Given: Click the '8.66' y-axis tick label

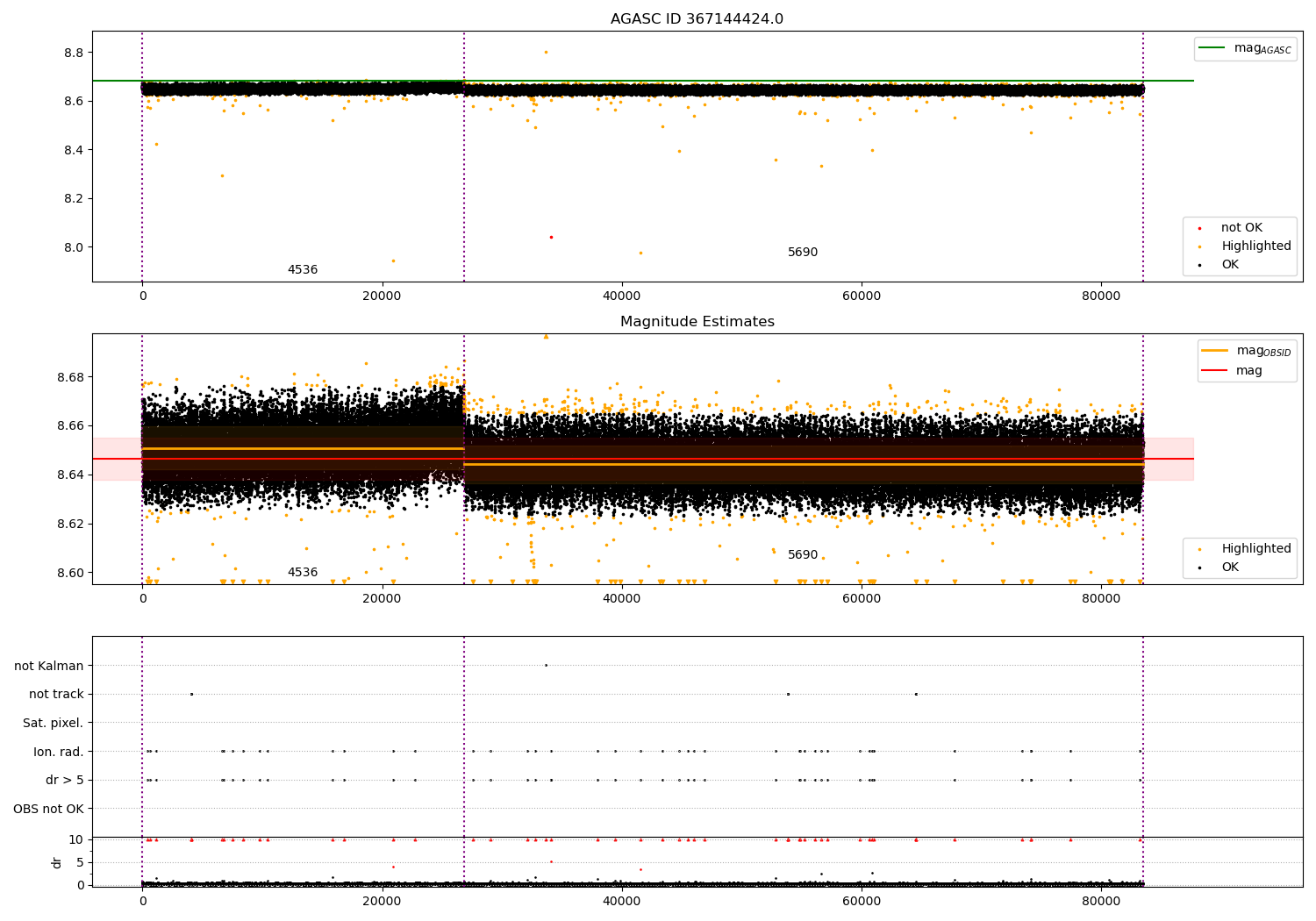Looking at the screenshot, I should tap(70, 426).
